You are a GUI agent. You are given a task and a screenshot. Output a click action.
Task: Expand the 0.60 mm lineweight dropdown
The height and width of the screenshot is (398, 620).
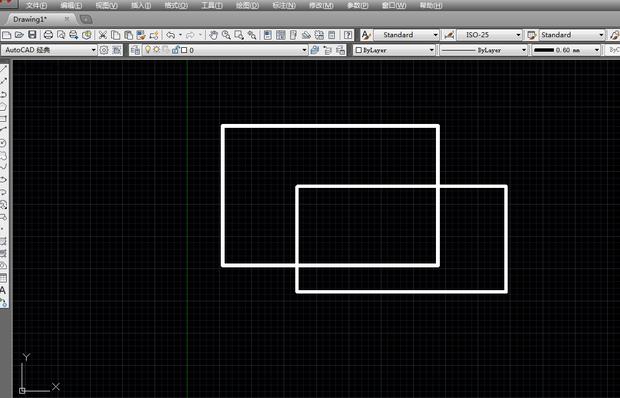click(566, 50)
